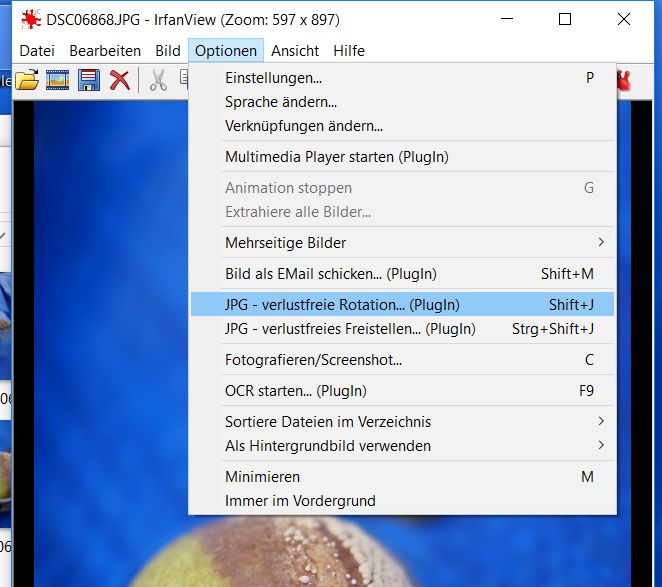Open the Hilfe menu
Image resolution: width=662 pixels, height=587 pixels.
point(349,51)
